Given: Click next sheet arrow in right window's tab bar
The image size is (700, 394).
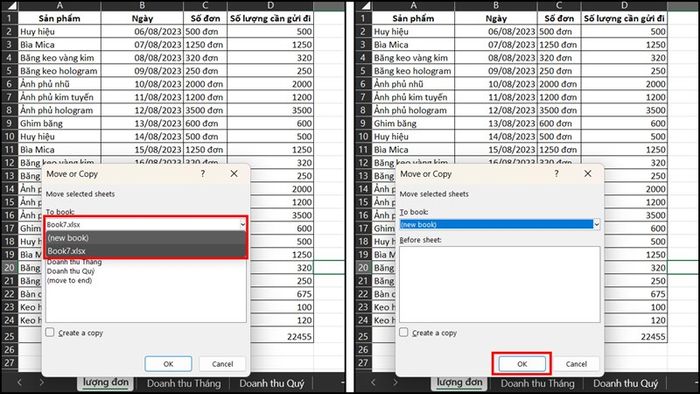Looking at the screenshot, I should pyautogui.click(x=395, y=382).
